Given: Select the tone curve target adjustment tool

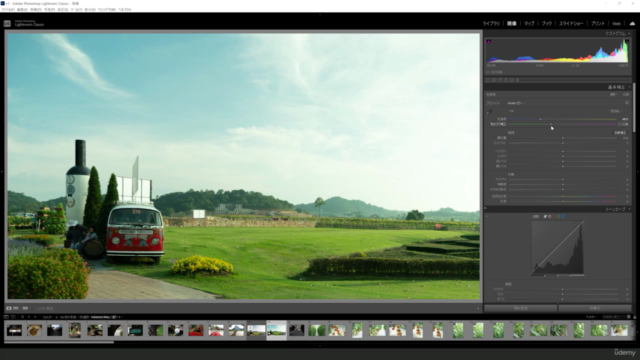Looking at the screenshot, I should [487, 216].
